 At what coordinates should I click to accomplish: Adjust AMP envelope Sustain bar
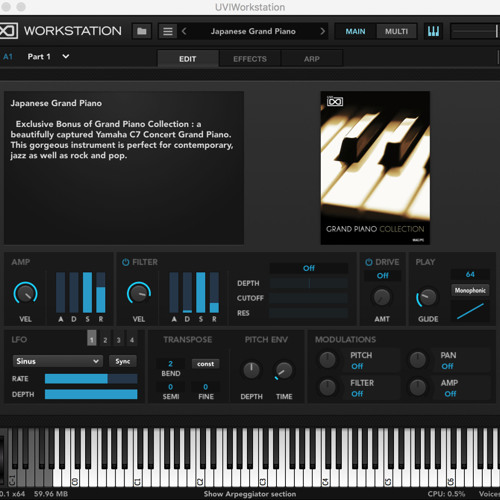(x=87, y=292)
